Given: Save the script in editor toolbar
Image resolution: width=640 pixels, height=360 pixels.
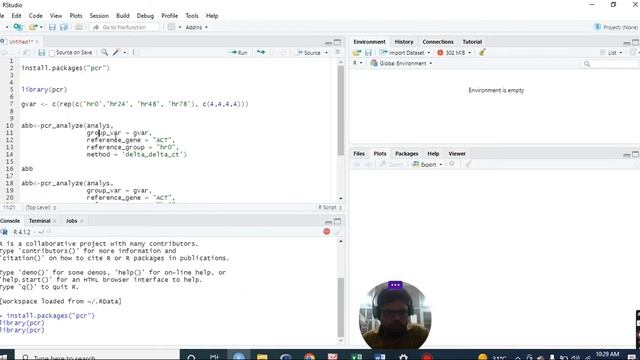Looking at the screenshot, I should pyautogui.click(x=41, y=53).
